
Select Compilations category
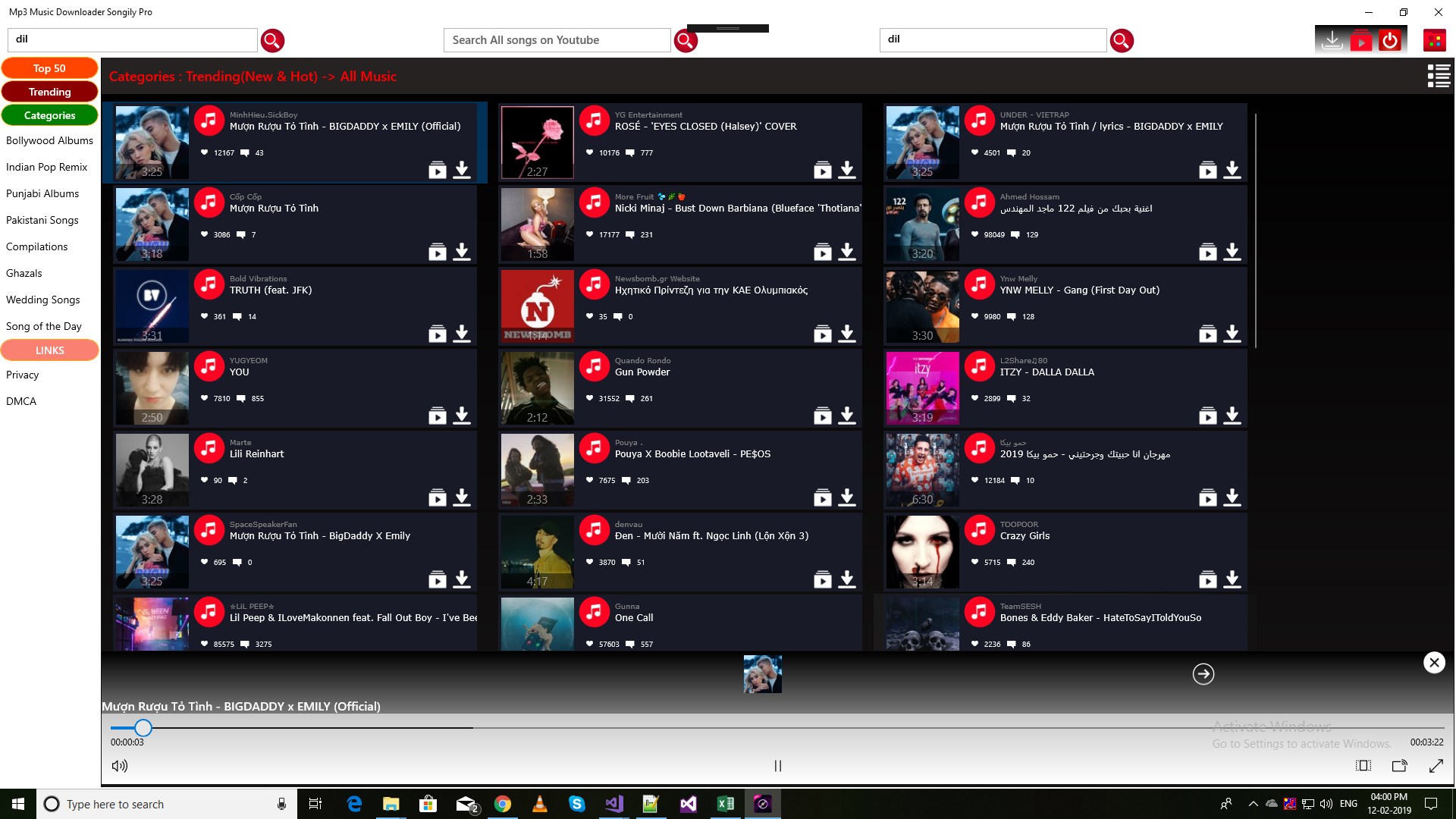click(x=36, y=246)
